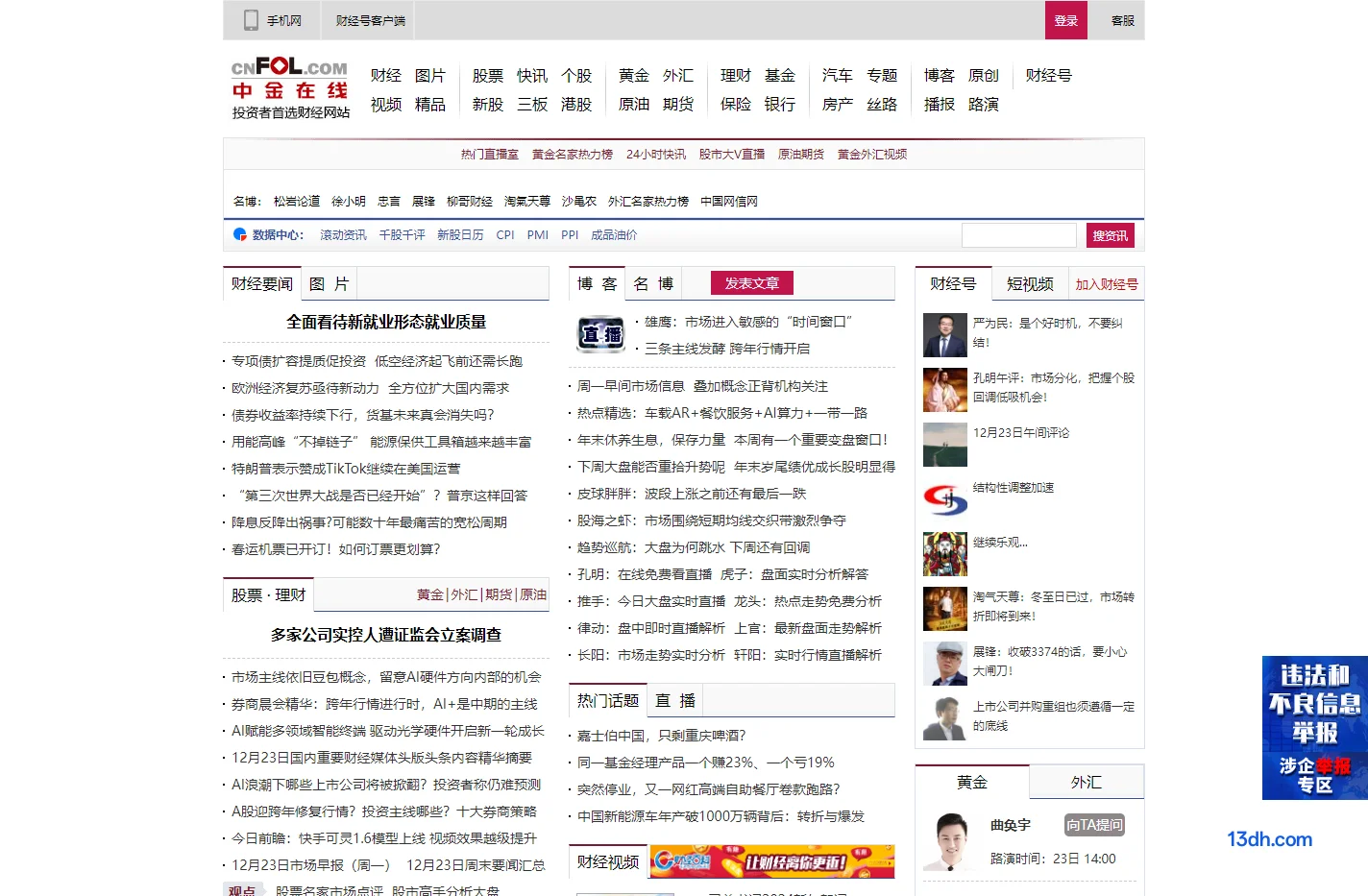Open headline 多家公司实控人遭证监会立案调查

[386, 636]
